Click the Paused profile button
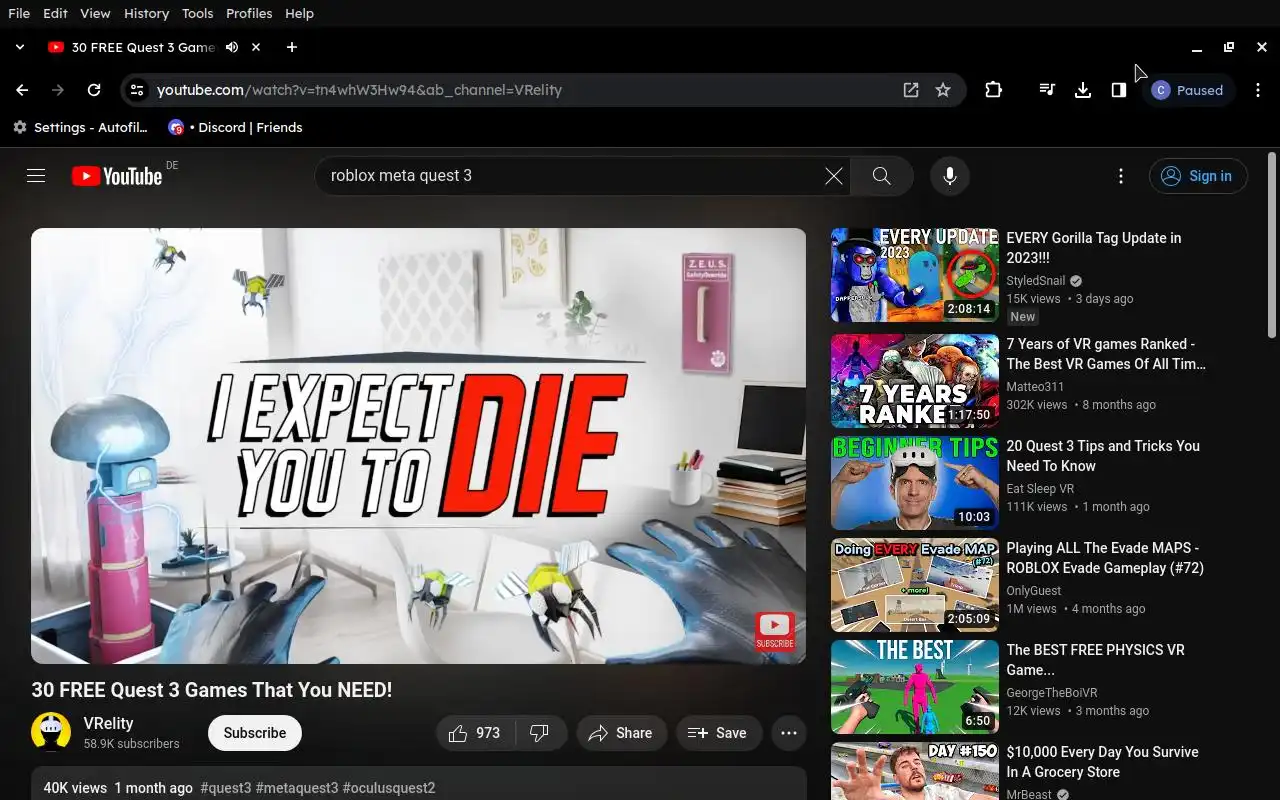The image size is (1280, 800). click(x=1189, y=90)
